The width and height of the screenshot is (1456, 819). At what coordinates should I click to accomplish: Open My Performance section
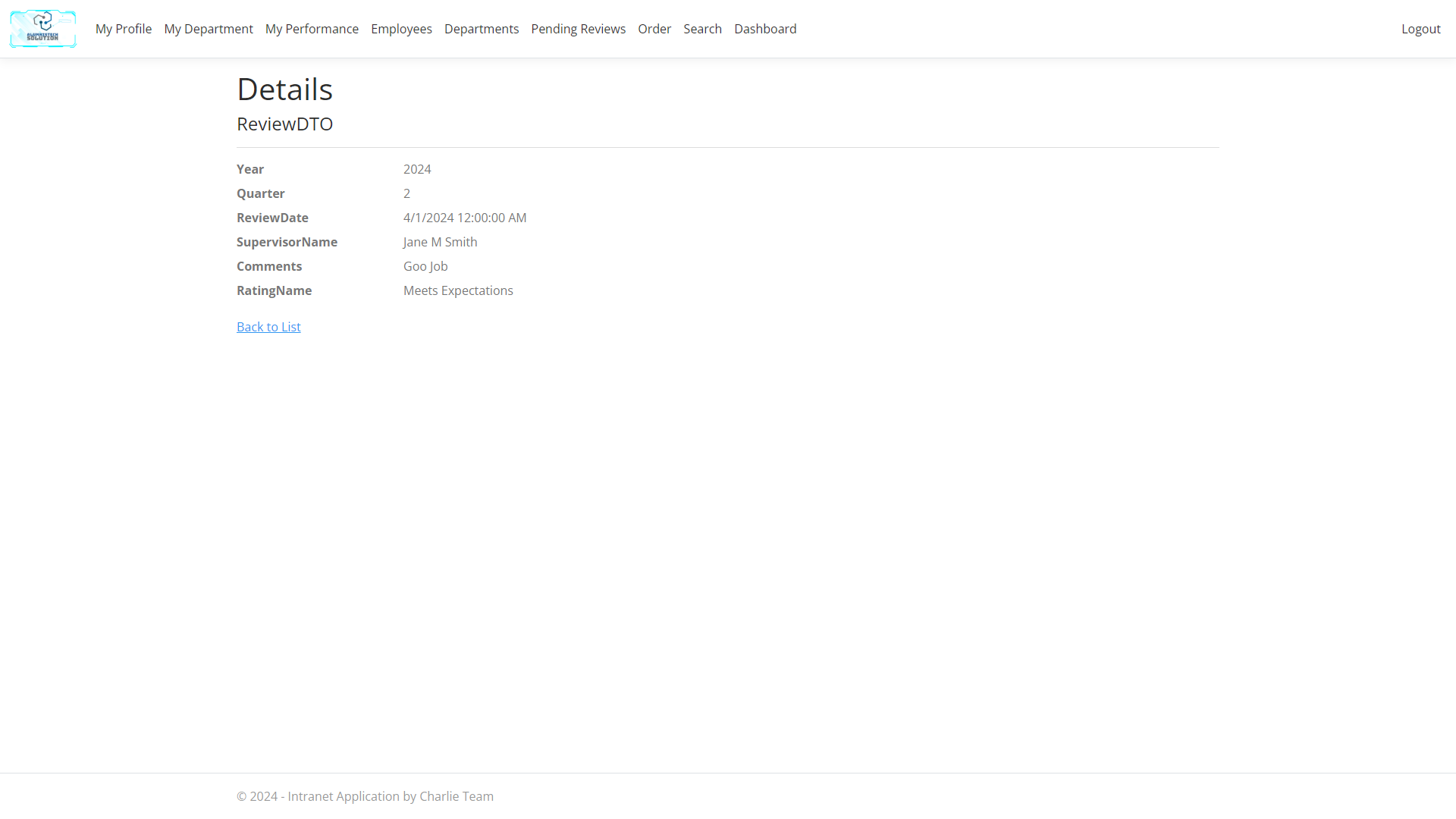[312, 29]
